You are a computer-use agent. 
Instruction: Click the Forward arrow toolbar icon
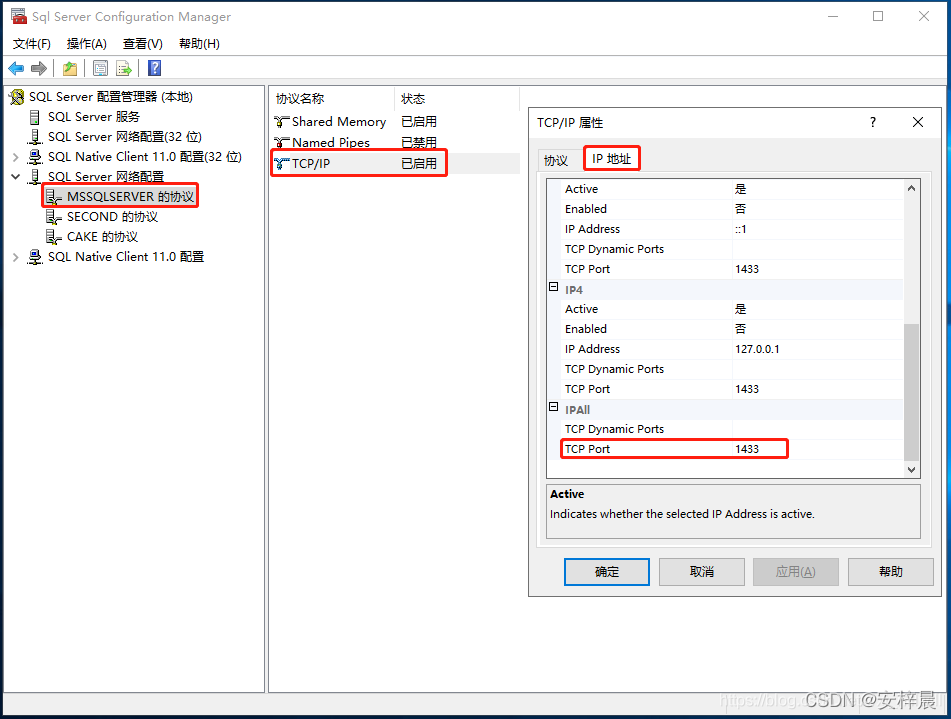pyautogui.click(x=39, y=69)
